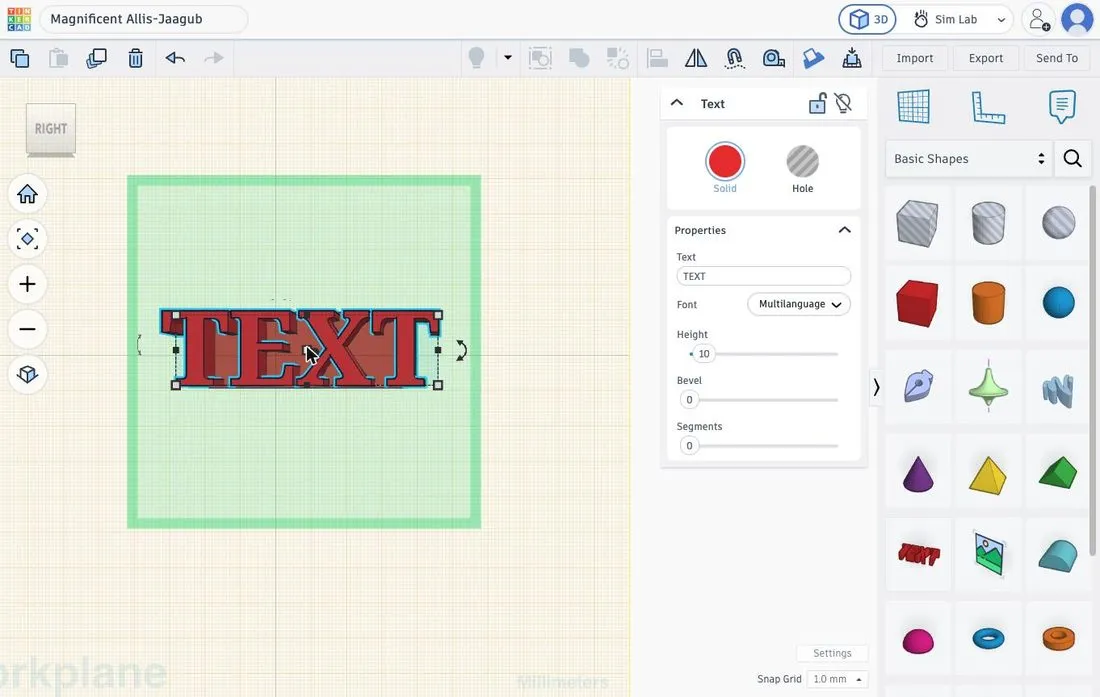This screenshot has width=1100, height=697.
Task: Click the Height slider track
Action: (x=765, y=354)
